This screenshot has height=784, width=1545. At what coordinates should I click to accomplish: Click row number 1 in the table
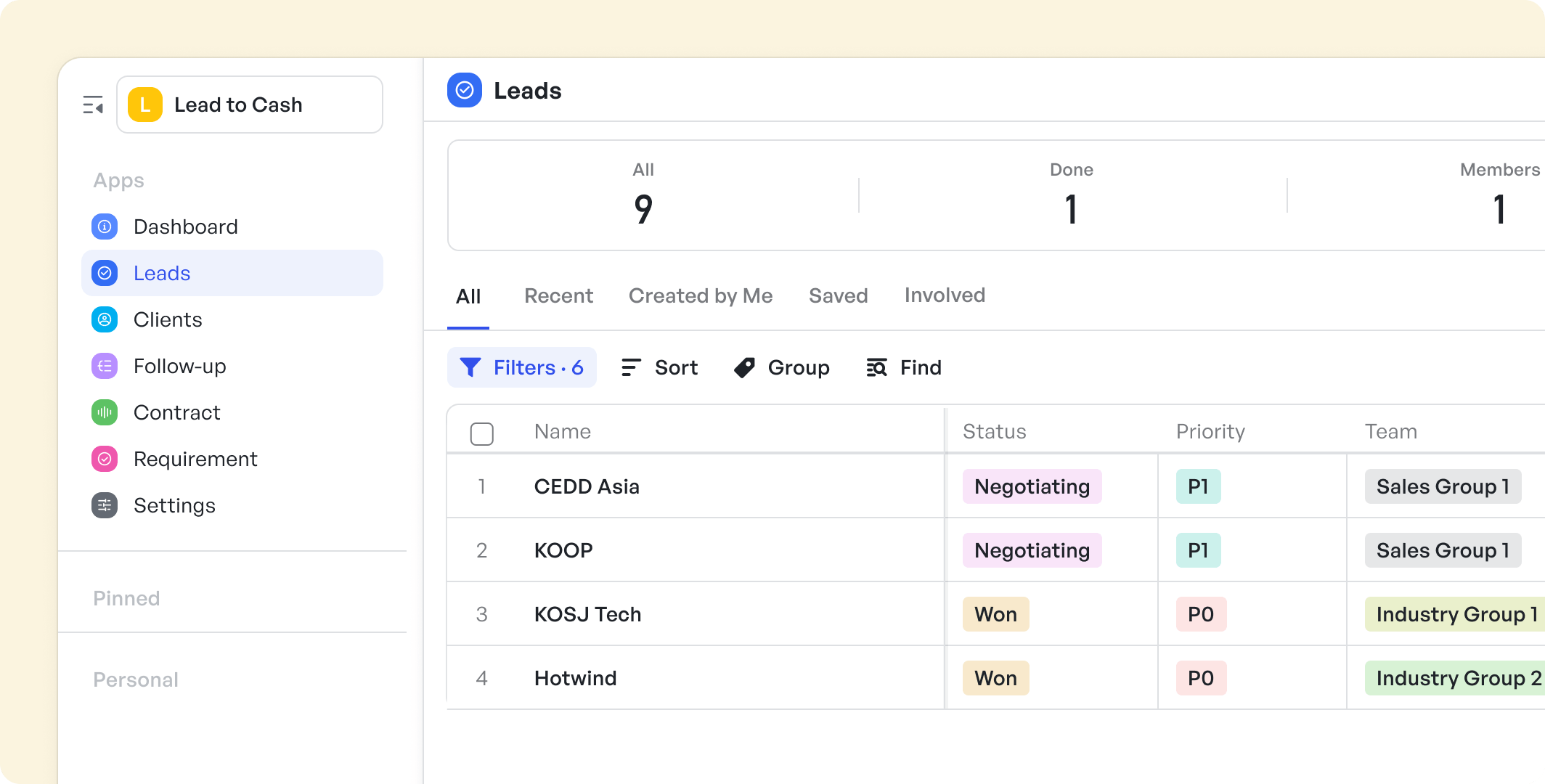(482, 486)
